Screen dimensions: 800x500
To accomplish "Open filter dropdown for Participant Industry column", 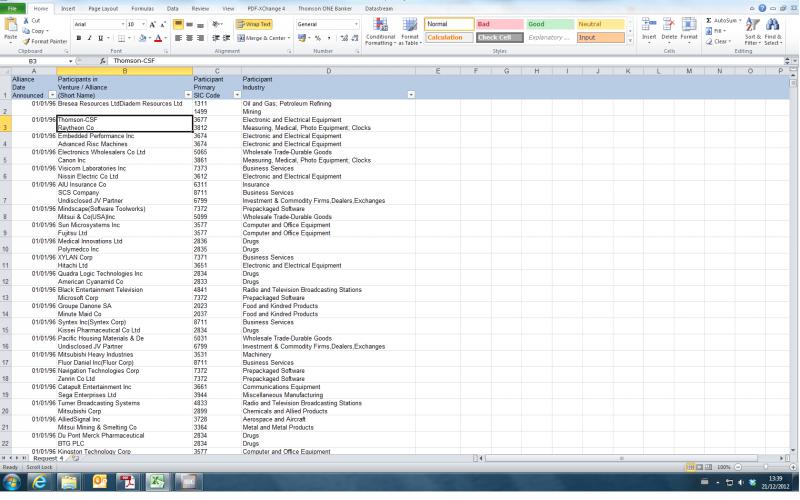I will [x=411, y=95].
